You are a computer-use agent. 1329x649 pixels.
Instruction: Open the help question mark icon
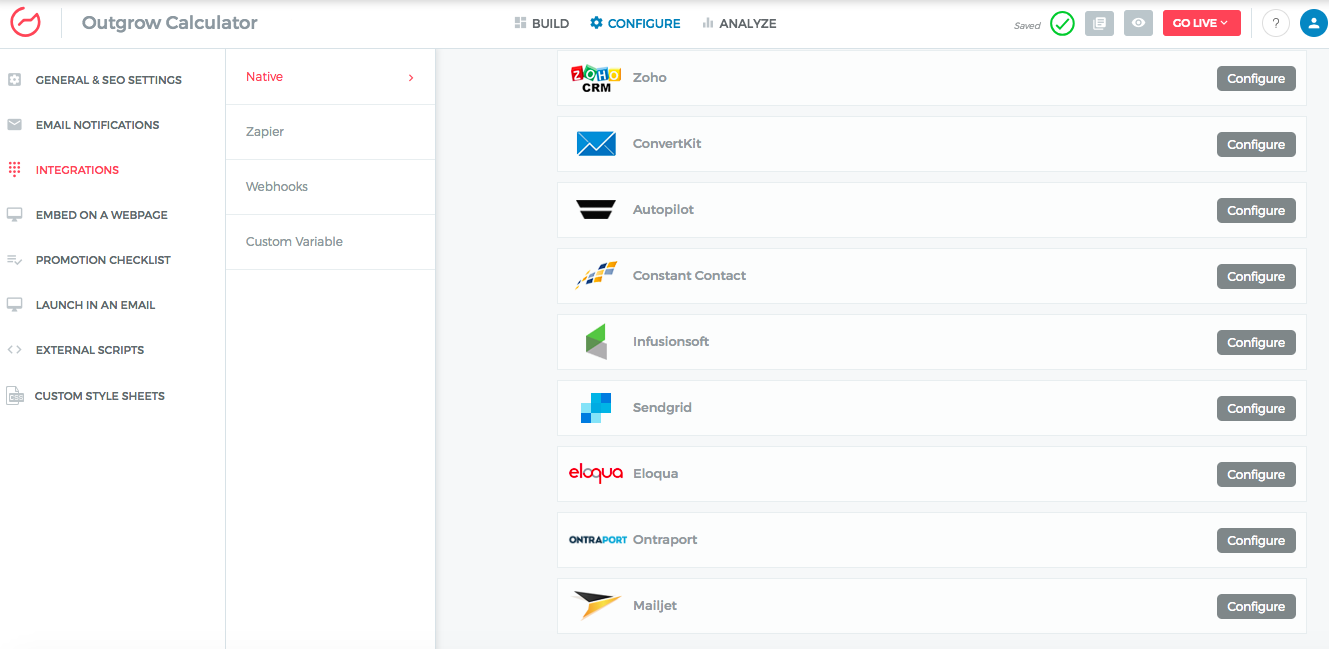1275,23
